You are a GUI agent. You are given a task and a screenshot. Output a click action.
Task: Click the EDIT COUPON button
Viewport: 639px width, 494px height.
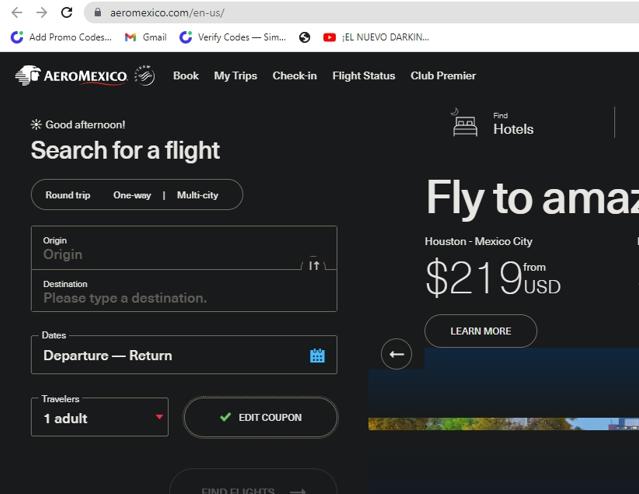pyautogui.click(x=261, y=417)
